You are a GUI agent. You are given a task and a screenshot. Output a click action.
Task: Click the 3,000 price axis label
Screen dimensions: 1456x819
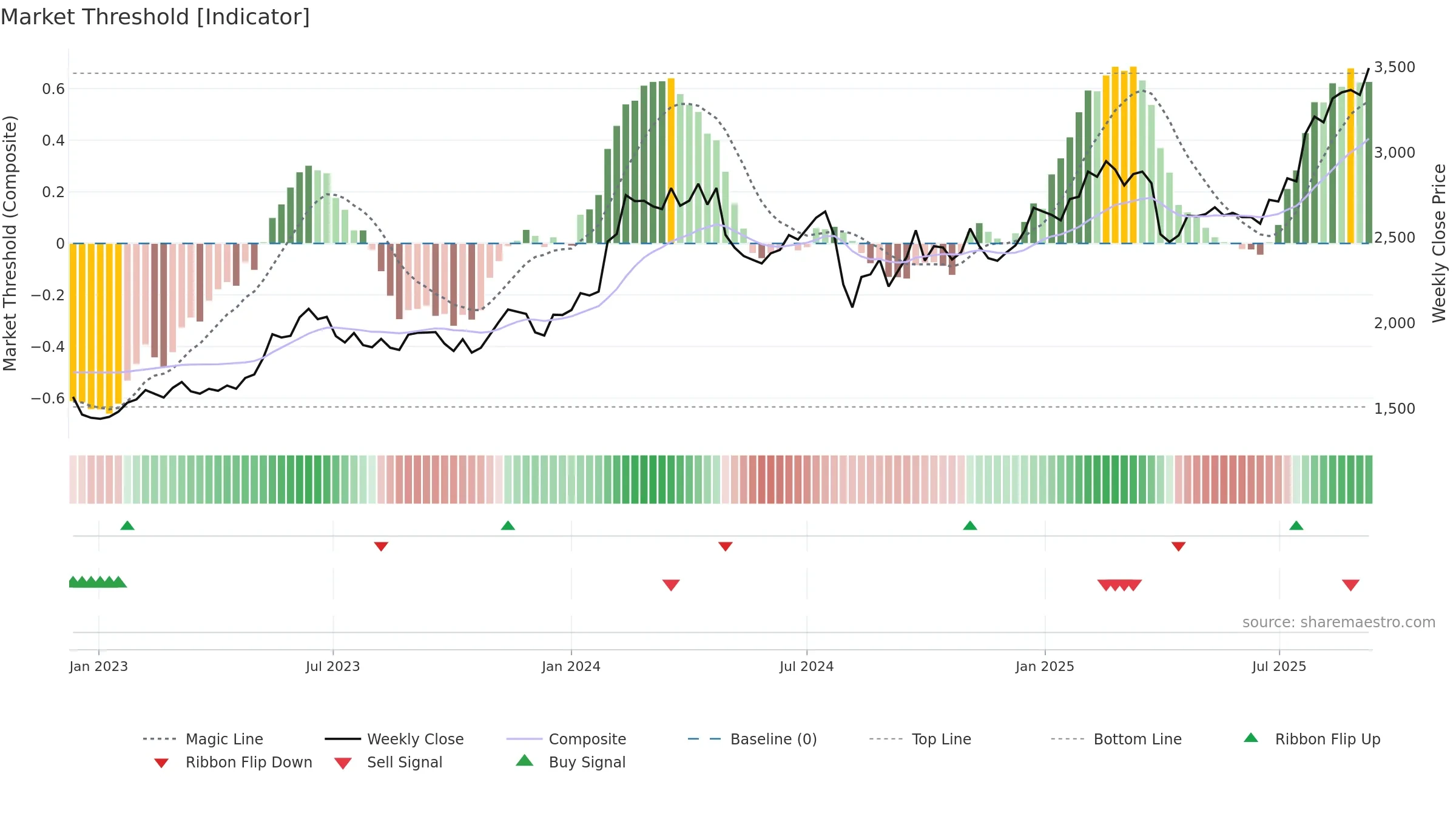[x=1395, y=152]
